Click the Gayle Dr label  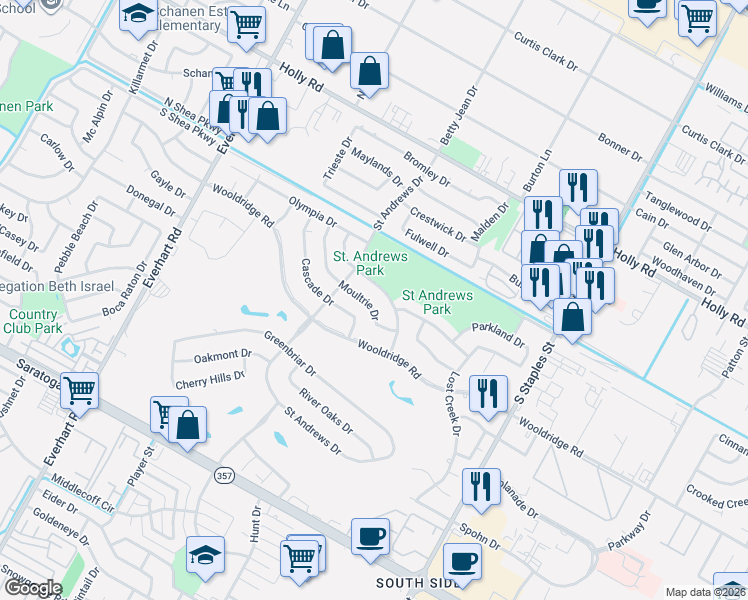click(x=168, y=184)
